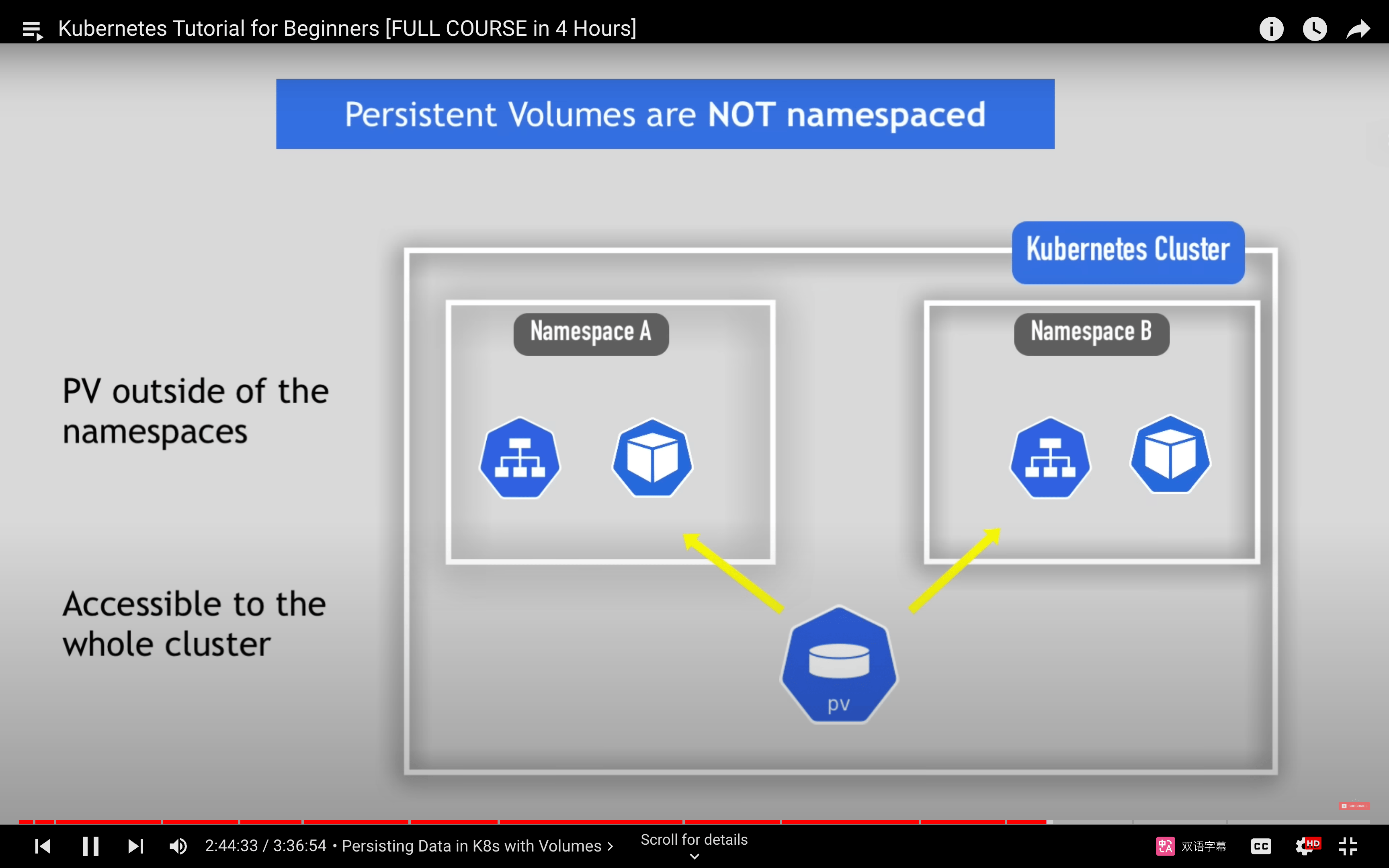Jump to the first chapter segment
1389x868 pixels.
click(x=26, y=822)
